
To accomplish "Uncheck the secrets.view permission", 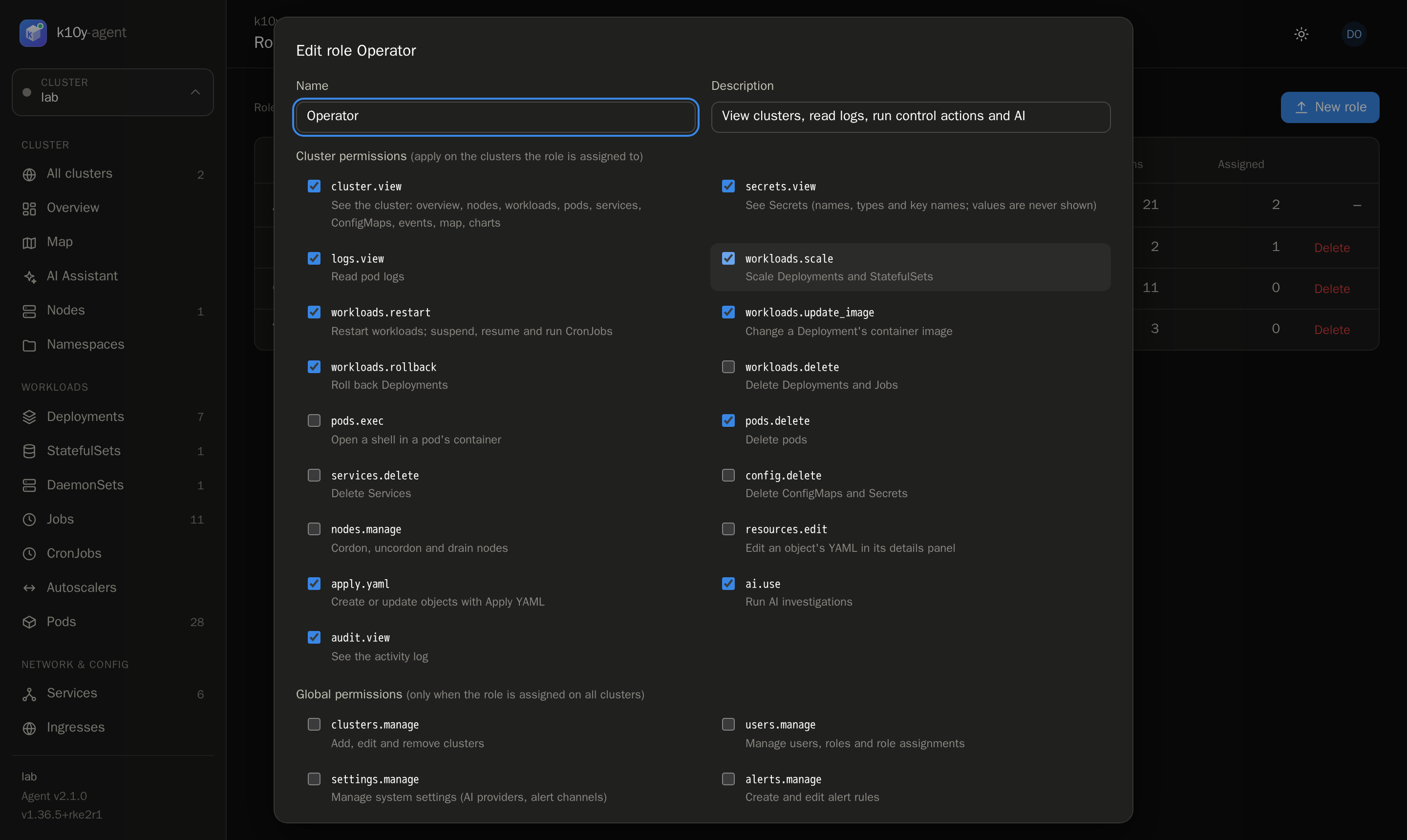I will point(728,186).
